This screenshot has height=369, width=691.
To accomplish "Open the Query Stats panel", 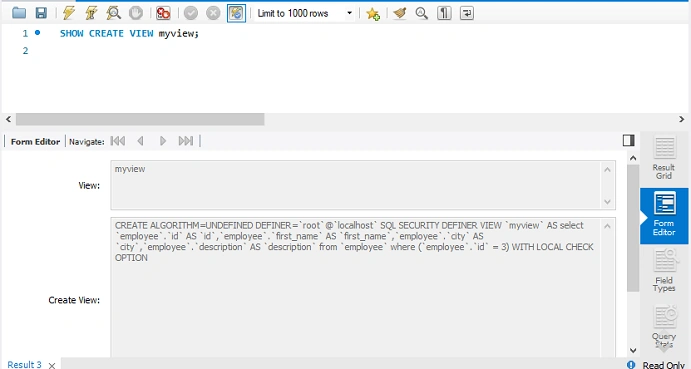I will 664,326.
